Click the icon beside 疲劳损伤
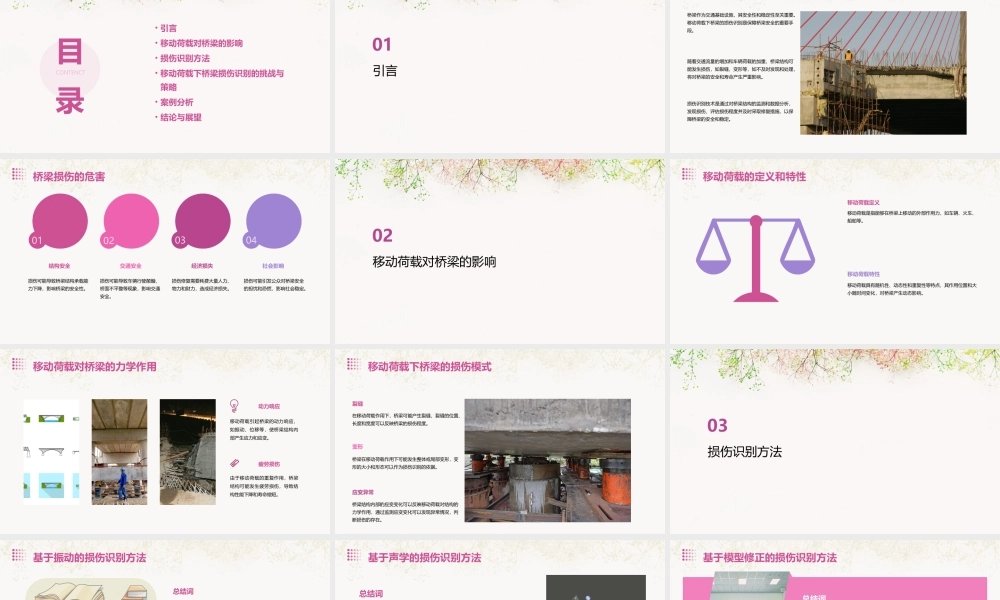The width and height of the screenshot is (1000, 600). (x=234, y=464)
